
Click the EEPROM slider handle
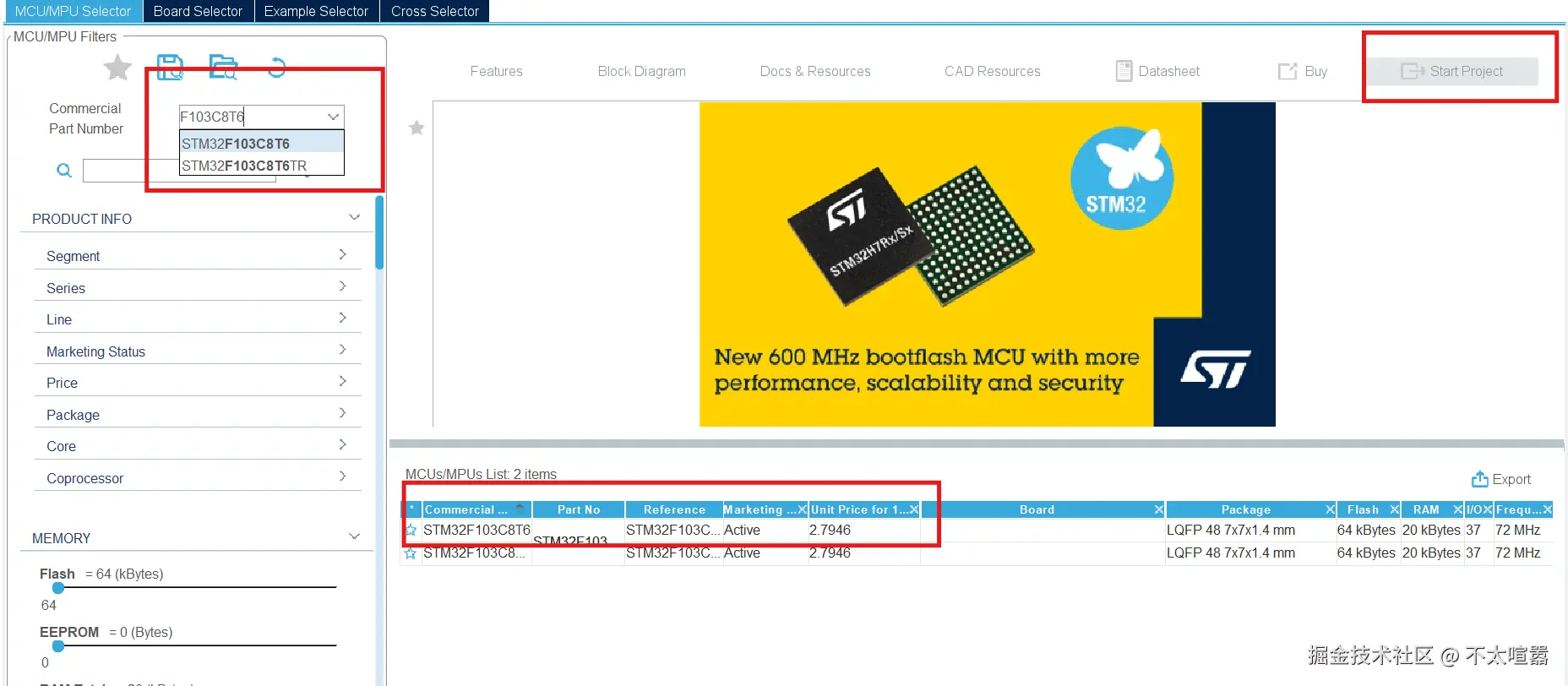pos(58,646)
